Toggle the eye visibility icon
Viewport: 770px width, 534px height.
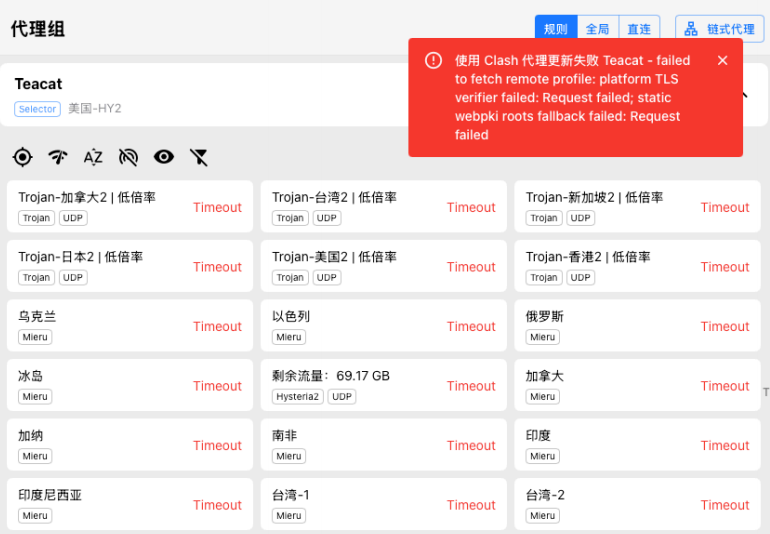coord(164,157)
